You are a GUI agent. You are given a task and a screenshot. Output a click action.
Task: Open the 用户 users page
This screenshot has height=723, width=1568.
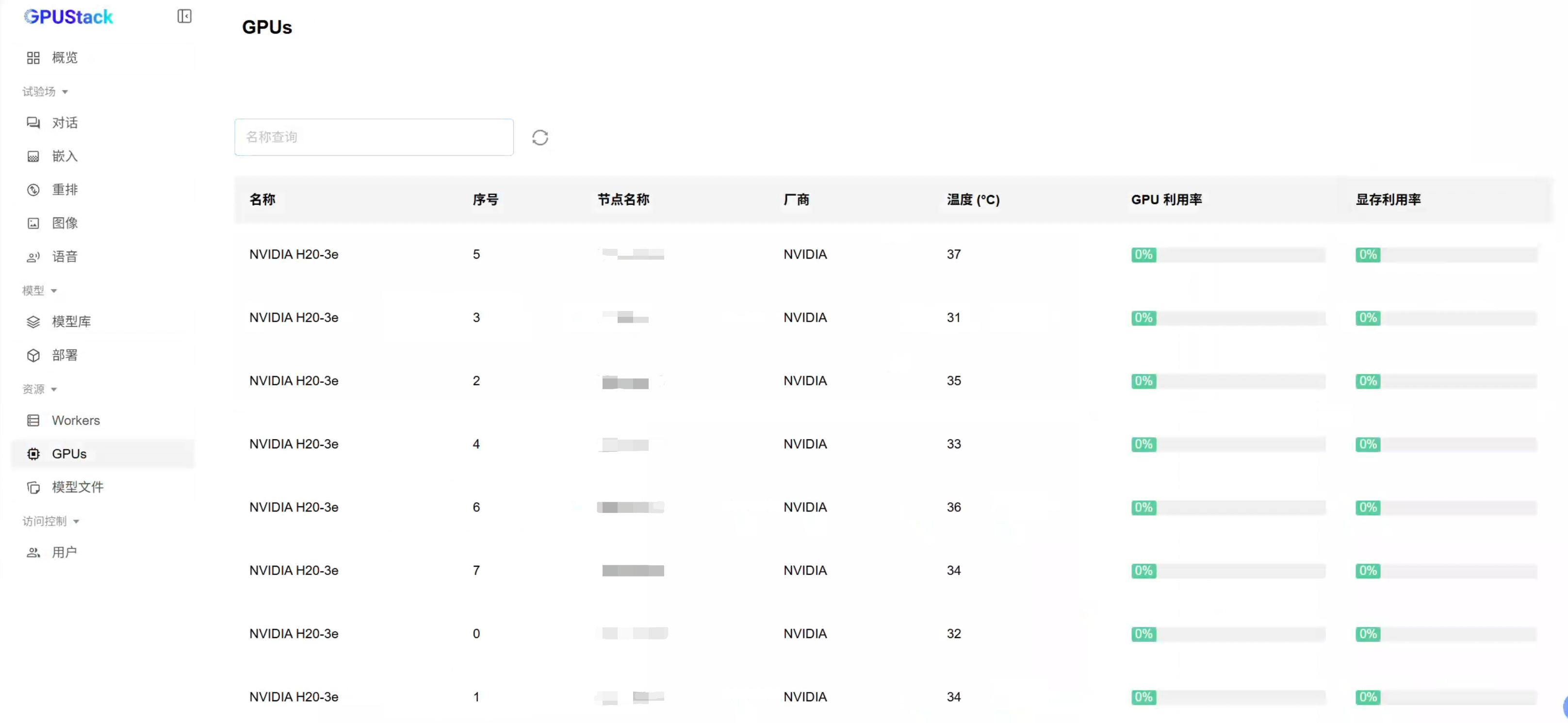64,553
